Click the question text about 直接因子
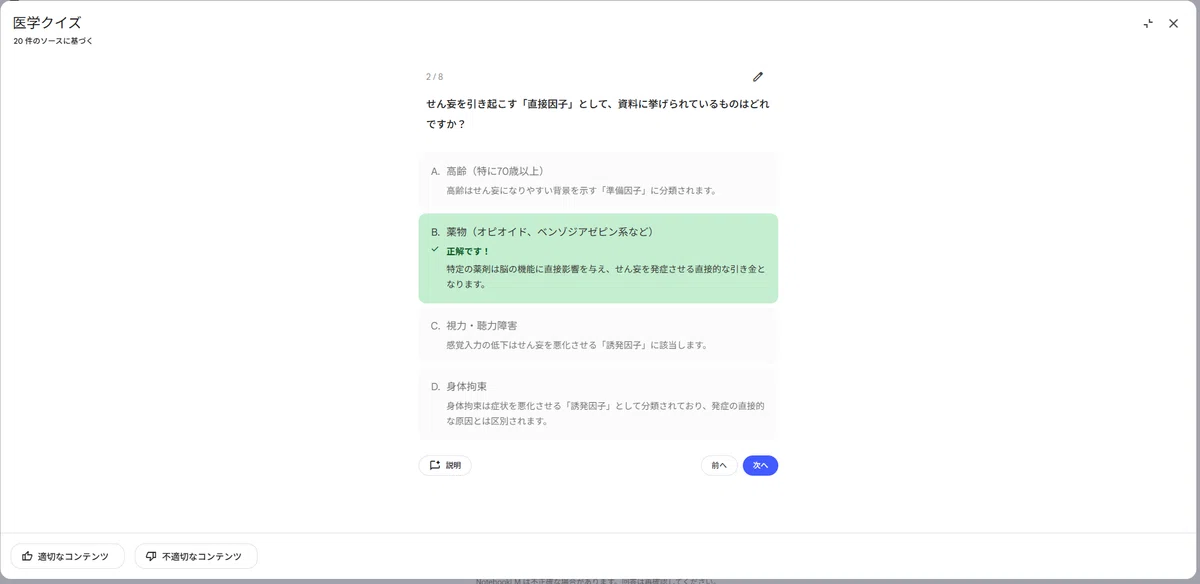Screen dimensions: 1200x584 pos(598,114)
